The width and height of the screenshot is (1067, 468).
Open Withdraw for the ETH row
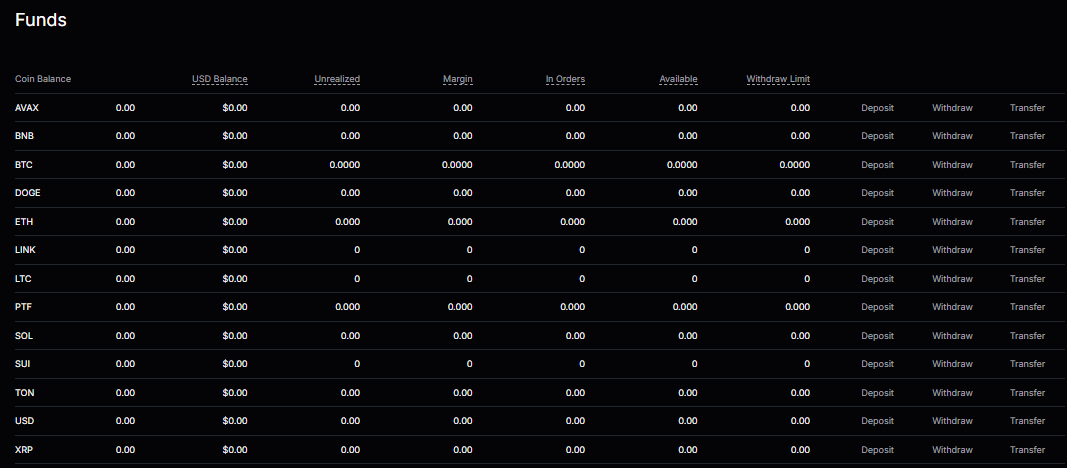[x=952, y=222]
